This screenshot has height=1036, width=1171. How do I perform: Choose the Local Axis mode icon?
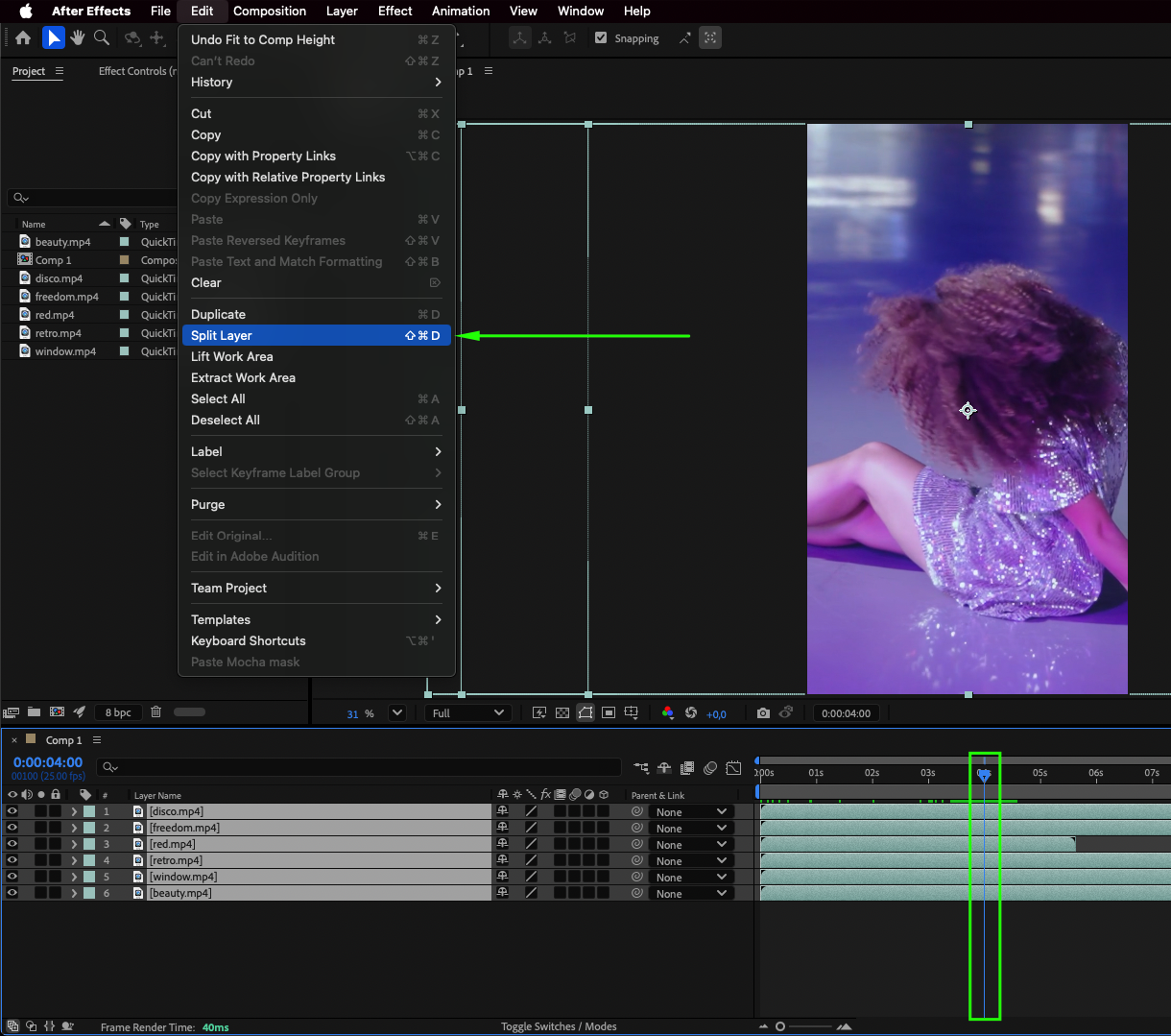[x=519, y=38]
